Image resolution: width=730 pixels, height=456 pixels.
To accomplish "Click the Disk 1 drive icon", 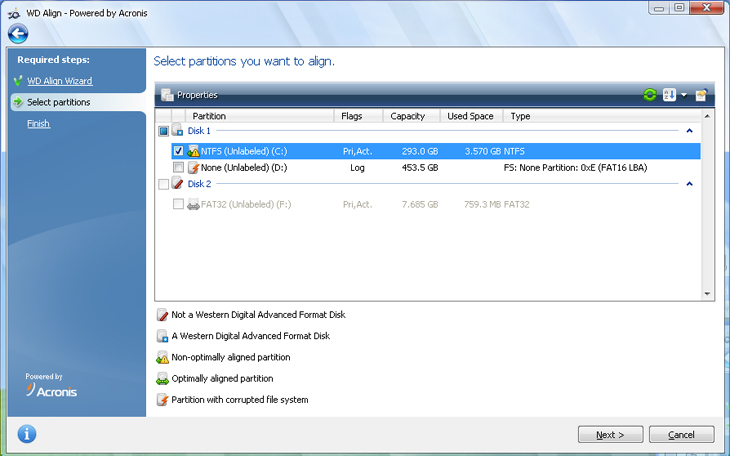I will (178, 131).
